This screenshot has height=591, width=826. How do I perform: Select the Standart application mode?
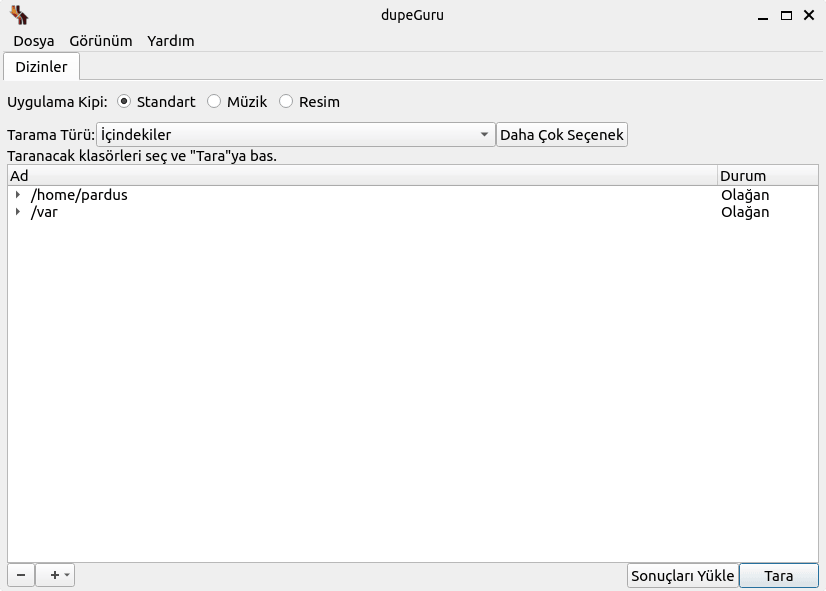click(x=125, y=102)
